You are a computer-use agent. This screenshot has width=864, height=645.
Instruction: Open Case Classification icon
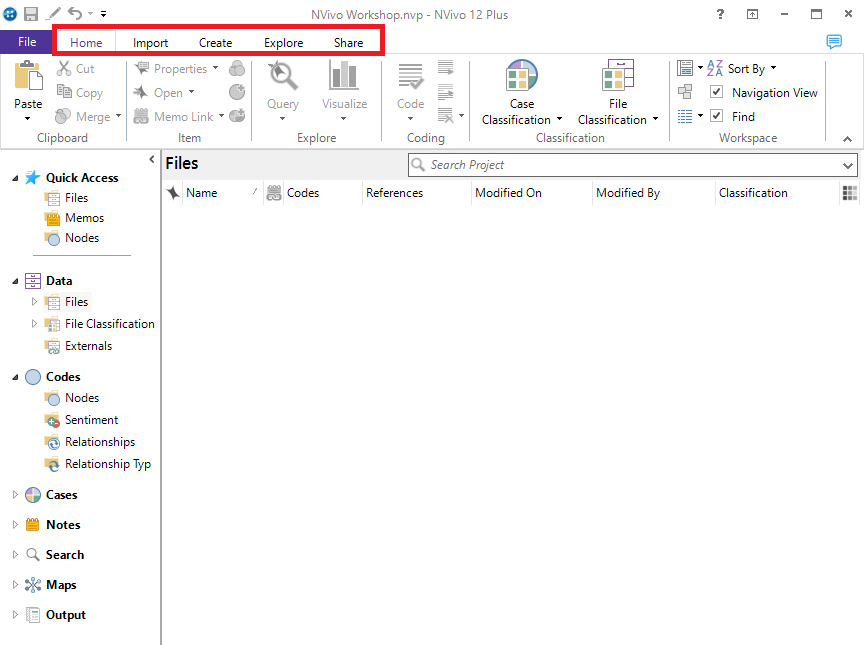coord(521,75)
